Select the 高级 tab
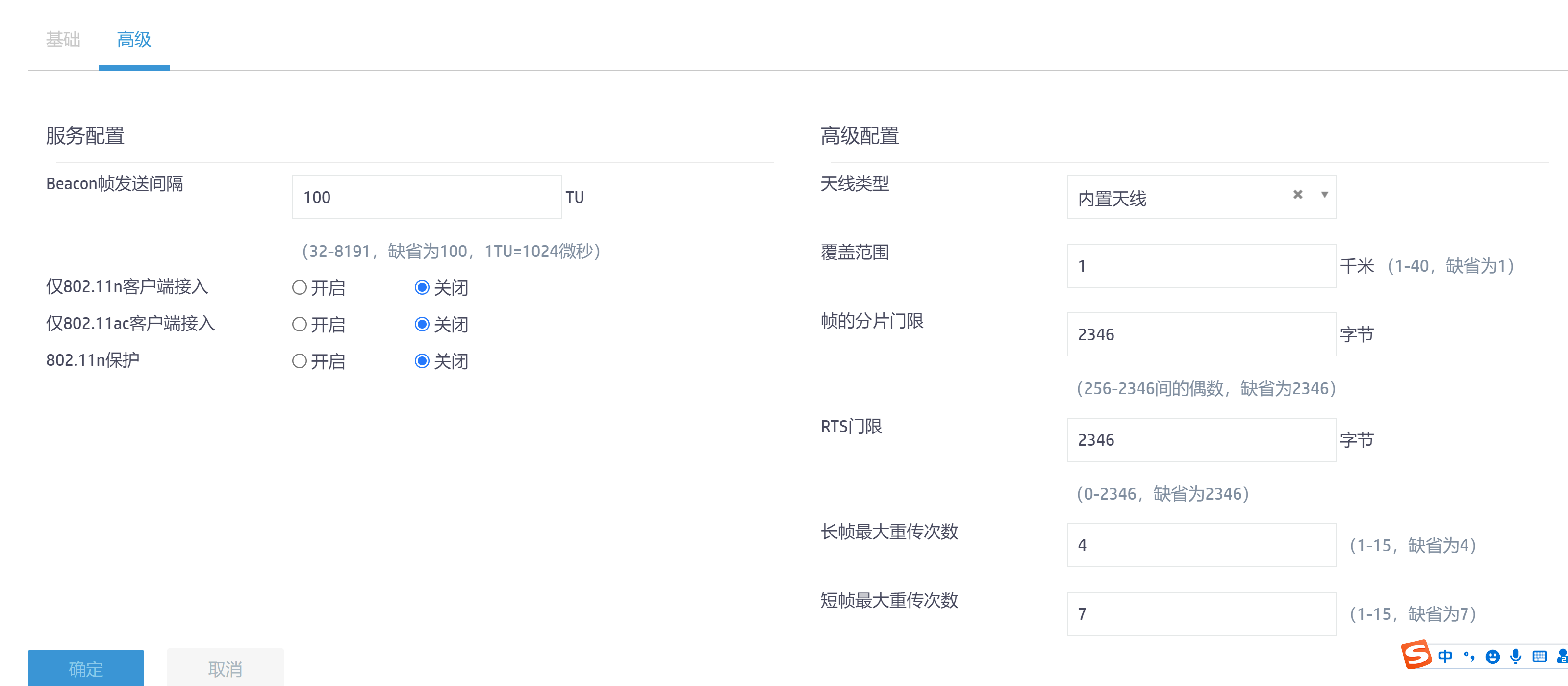 coord(134,40)
